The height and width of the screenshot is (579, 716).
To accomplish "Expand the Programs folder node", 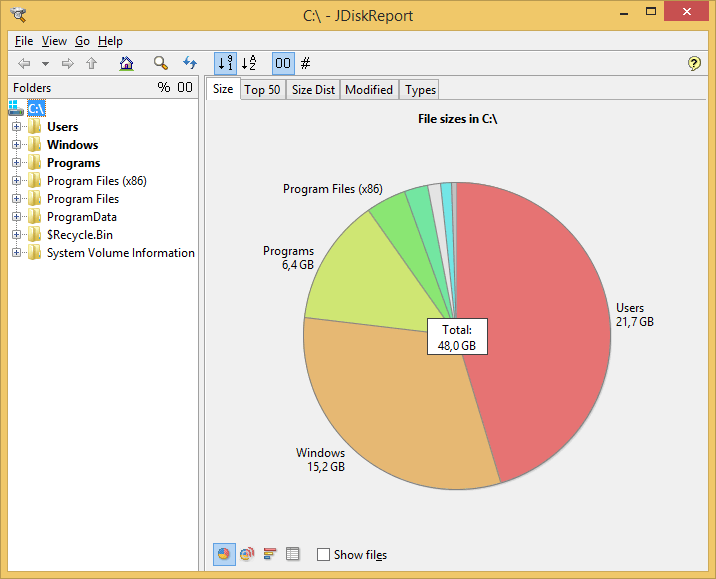I will tap(16, 163).
